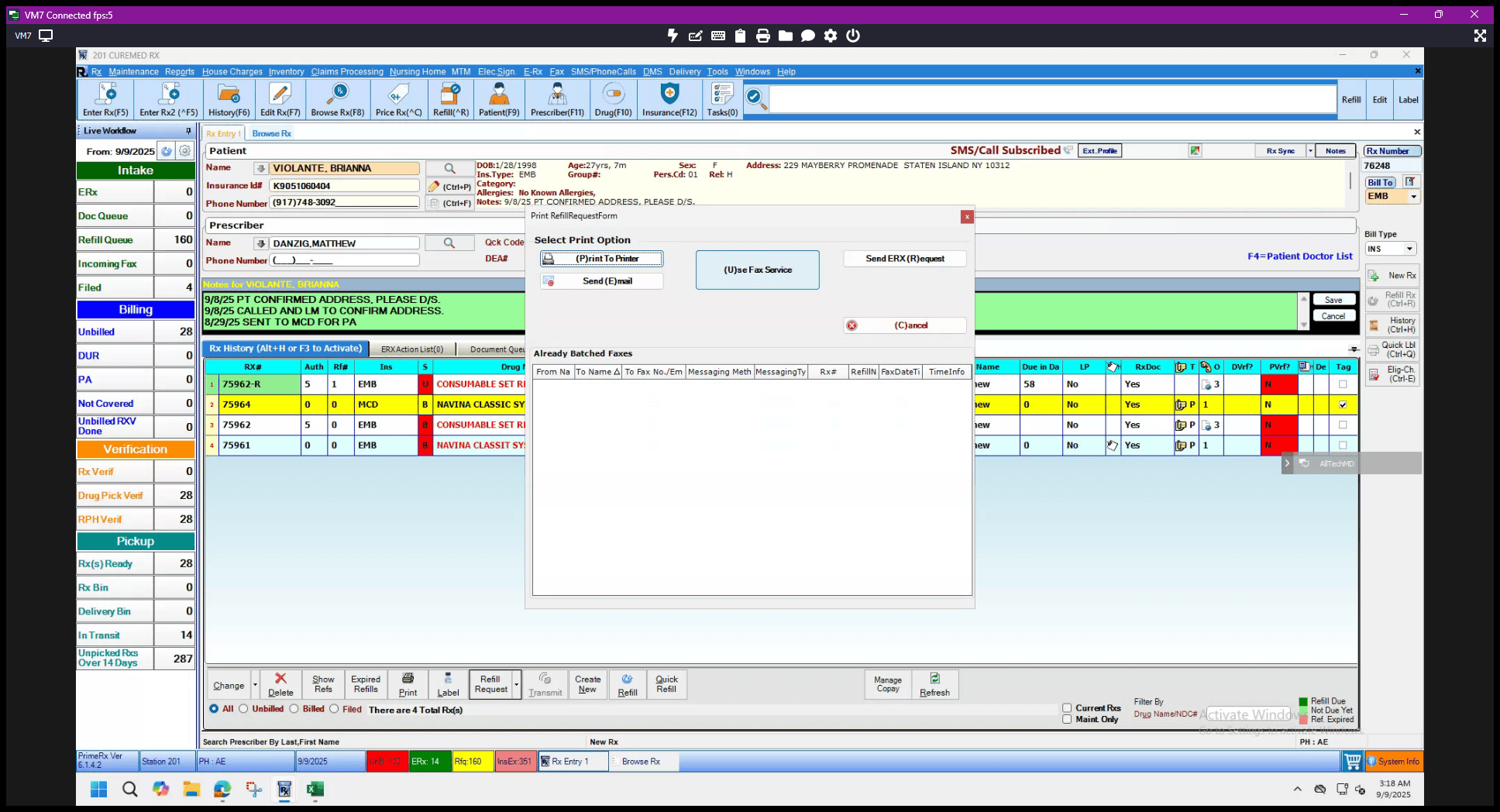Open the EMB Bill To dropdown

pyautogui.click(x=1414, y=197)
